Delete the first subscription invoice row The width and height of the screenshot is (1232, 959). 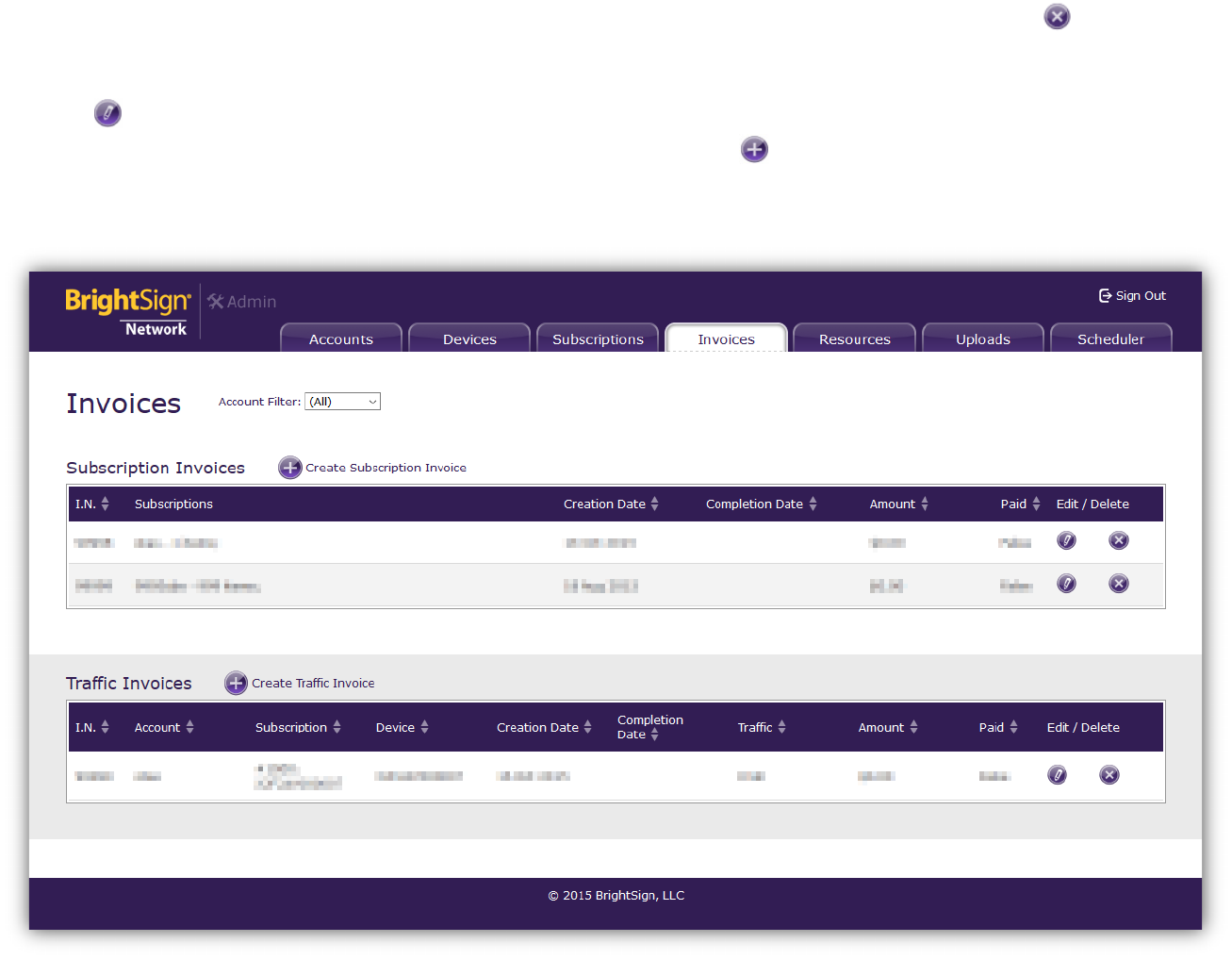click(1119, 540)
